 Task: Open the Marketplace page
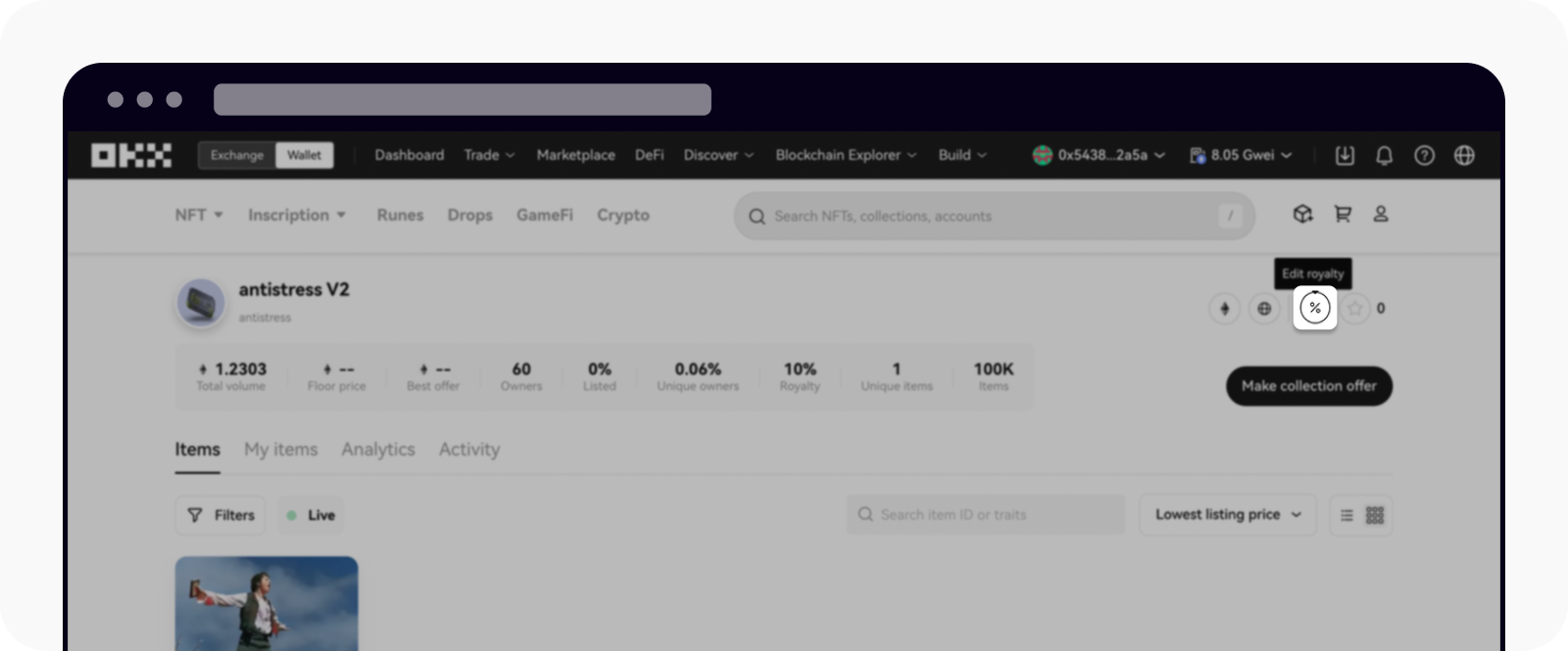pyautogui.click(x=575, y=155)
